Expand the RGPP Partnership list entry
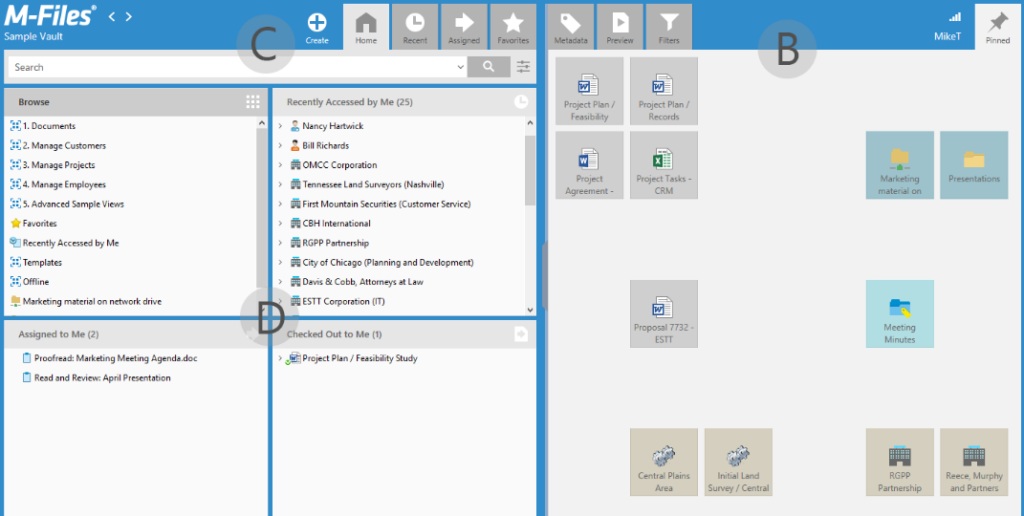Viewport: 1024px width, 516px height. (x=280, y=243)
